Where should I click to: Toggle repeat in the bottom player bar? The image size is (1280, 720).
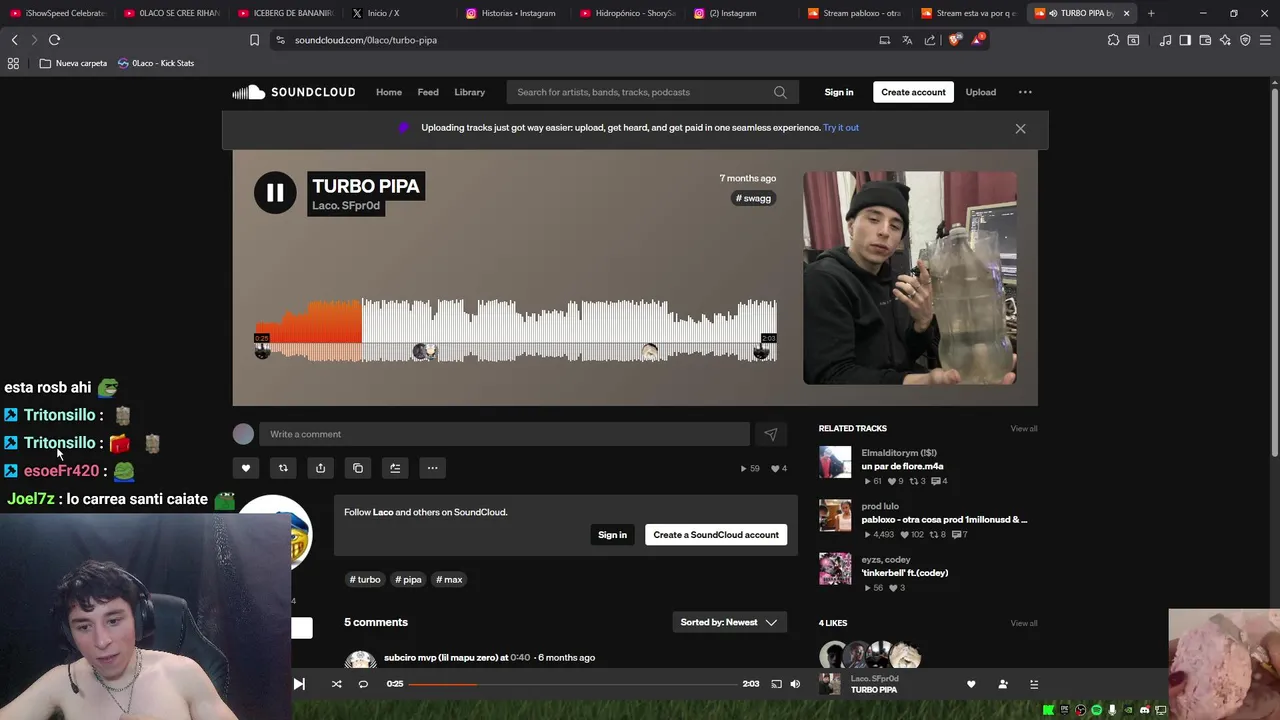tap(363, 684)
